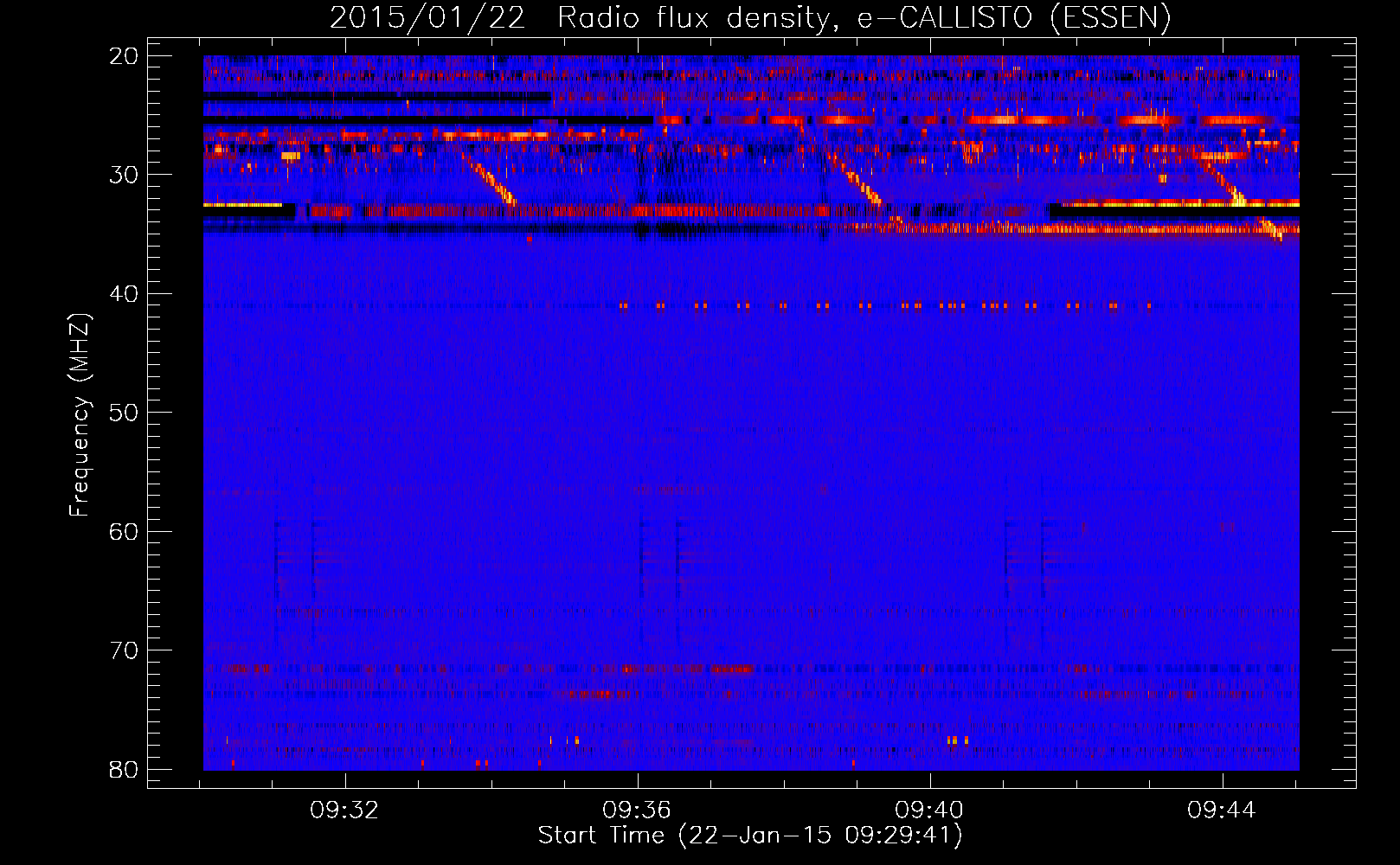Click the 09:40 time tick label
The width and height of the screenshot is (1400, 865).
click(930, 811)
